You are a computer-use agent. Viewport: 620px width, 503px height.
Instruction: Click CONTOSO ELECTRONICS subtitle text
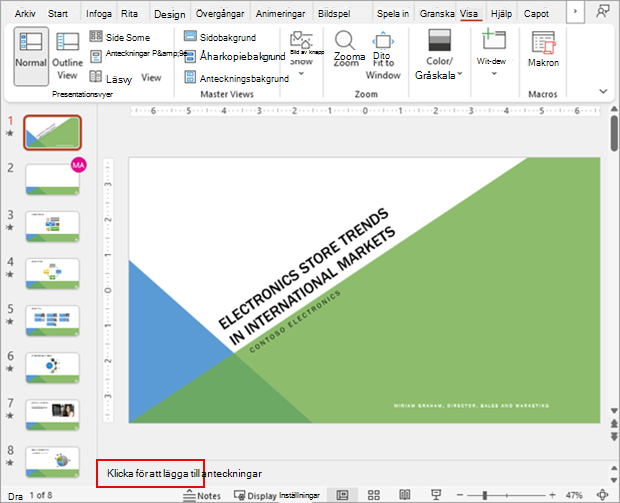click(x=295, y=321)
